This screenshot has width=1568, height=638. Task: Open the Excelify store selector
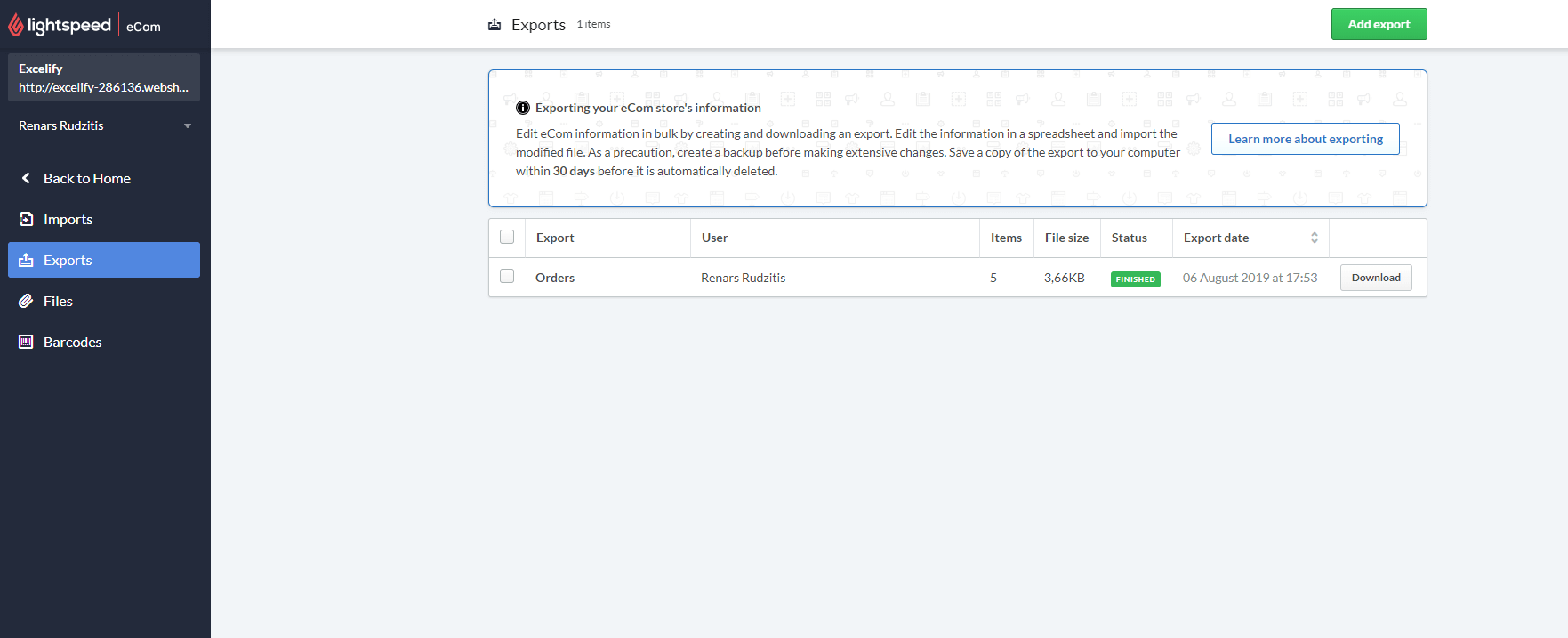[x=103, y=77]
